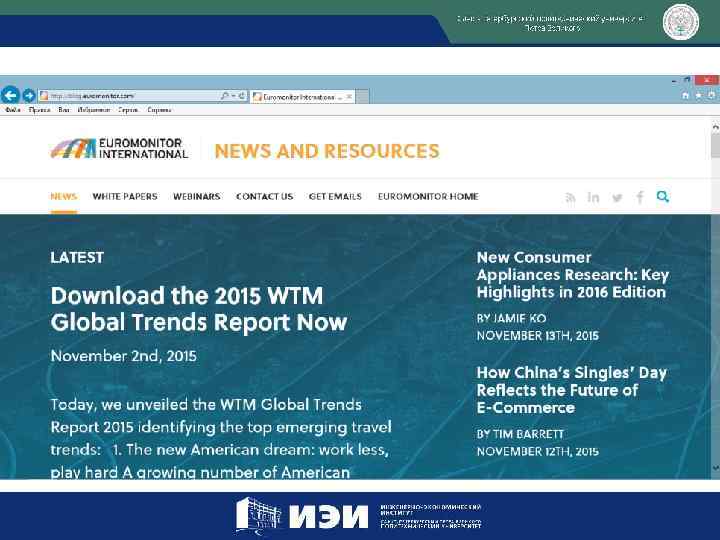
Task: Open the Правка menu
Action: pos(39,110)
